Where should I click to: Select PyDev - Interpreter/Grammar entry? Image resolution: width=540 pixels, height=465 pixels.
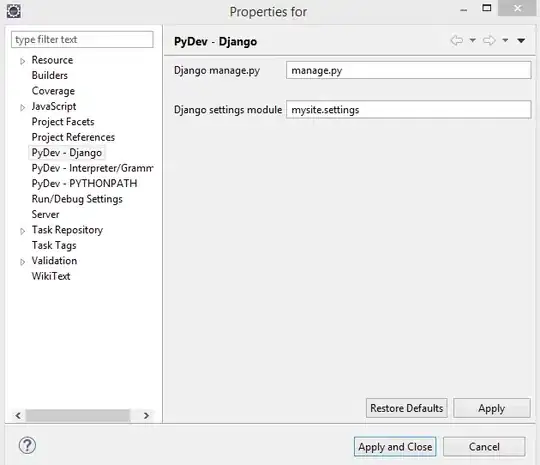coord(92,168)
